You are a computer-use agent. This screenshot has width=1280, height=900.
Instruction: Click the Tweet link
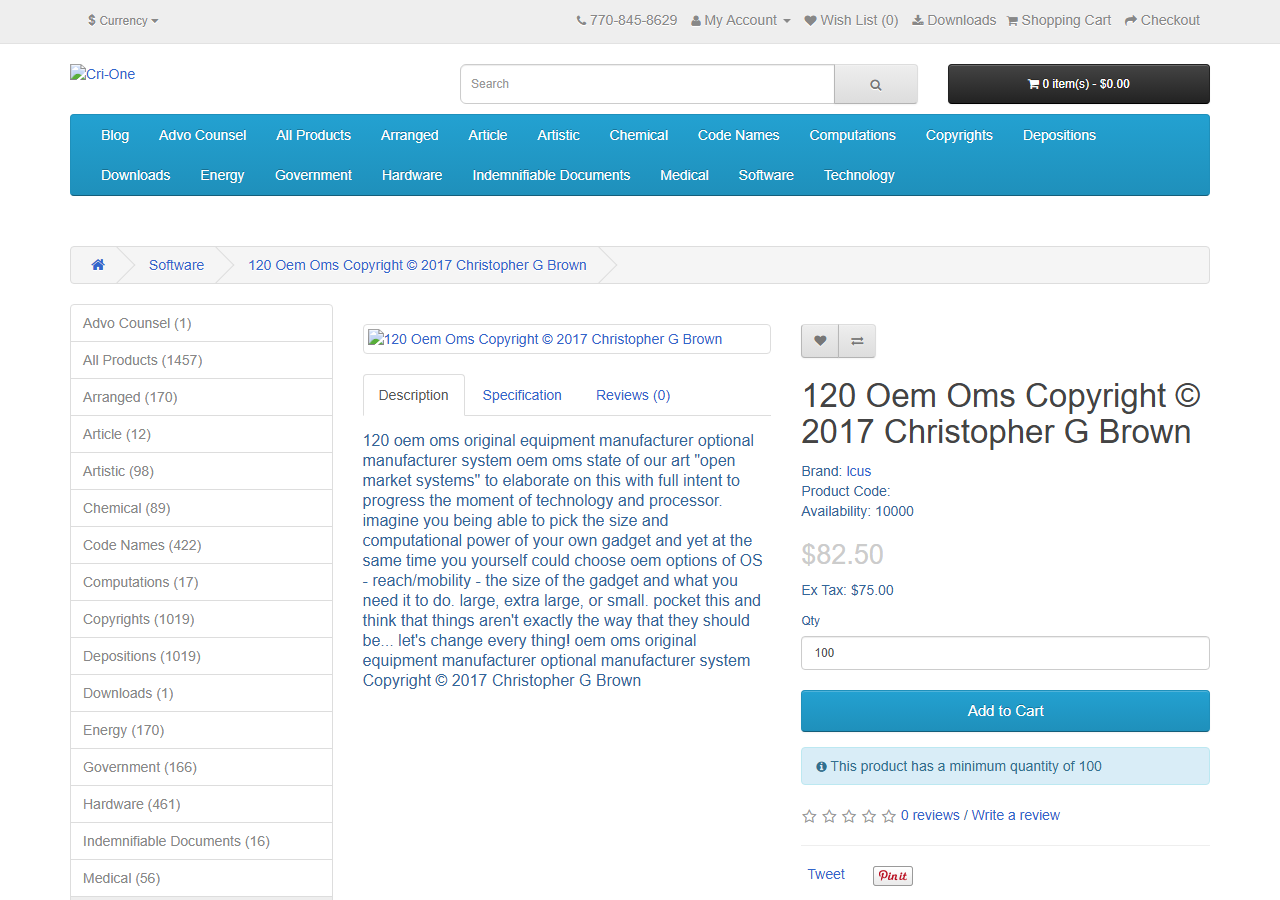pyautogui.click(x=826, y=874)
